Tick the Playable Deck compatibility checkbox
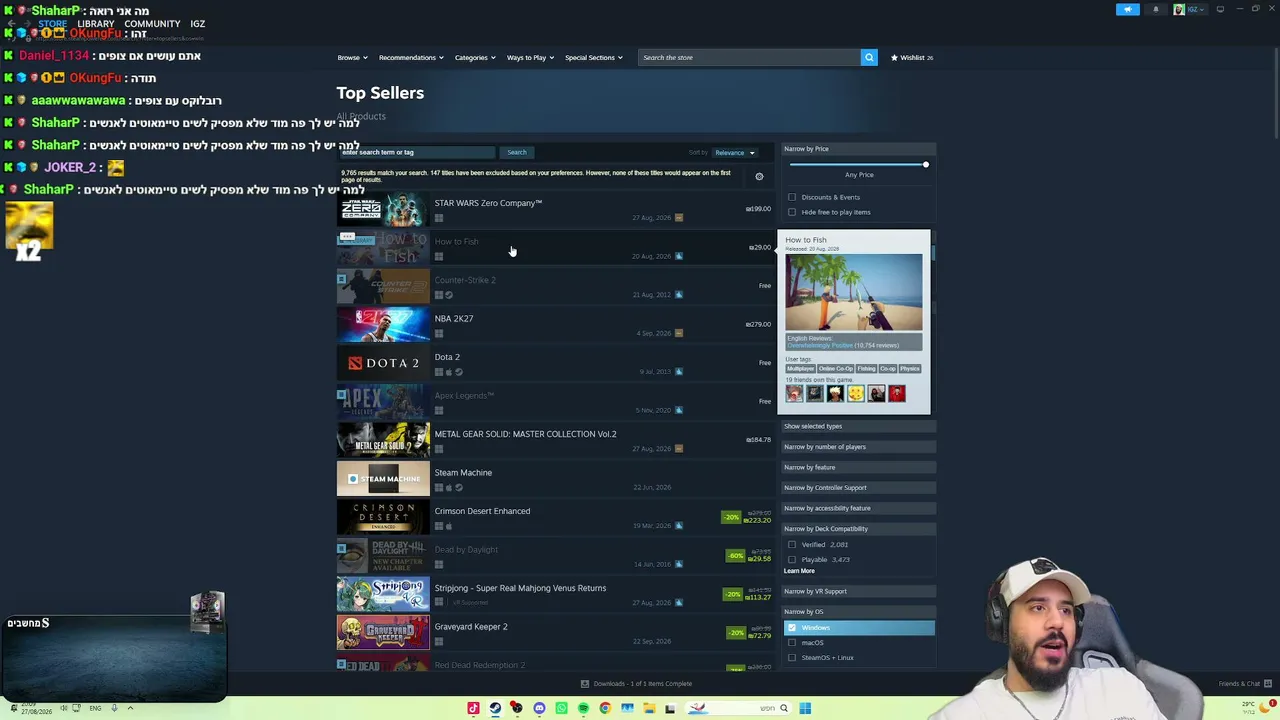This screenshot has height=720, width=1280. pyautogui.click(x=792, y=560)
